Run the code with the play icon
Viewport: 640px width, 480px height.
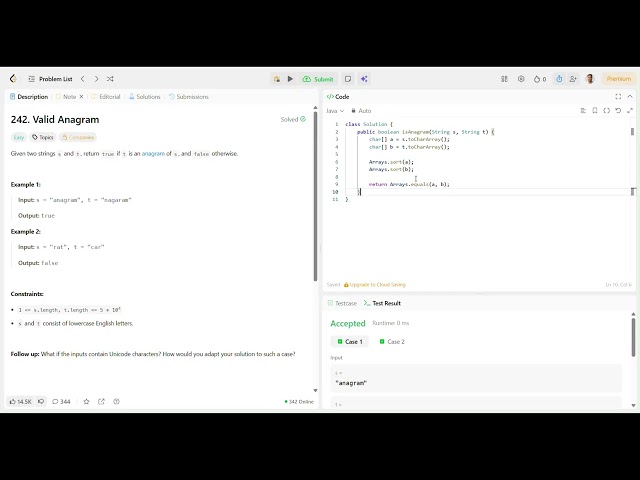(290, 79)
